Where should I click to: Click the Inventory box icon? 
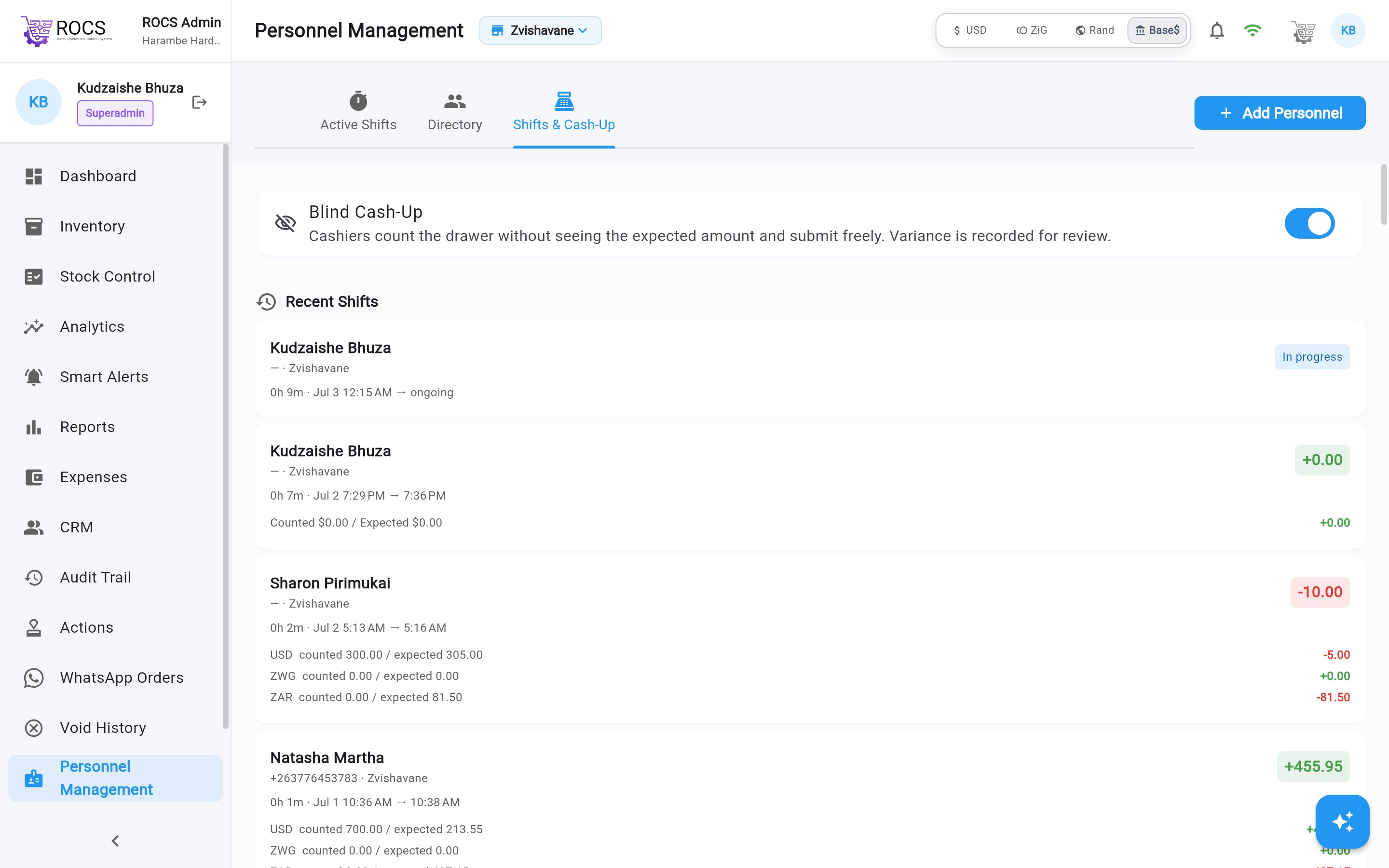click(34, 226)
